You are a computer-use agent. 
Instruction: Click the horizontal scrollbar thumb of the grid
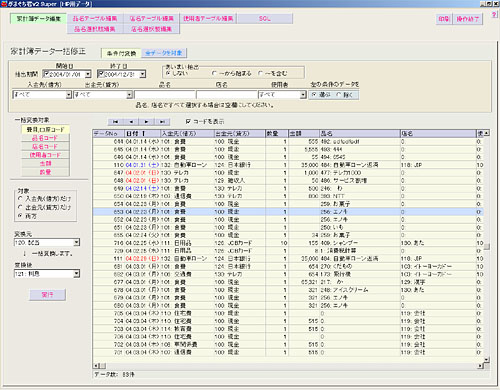click(102, 366)
